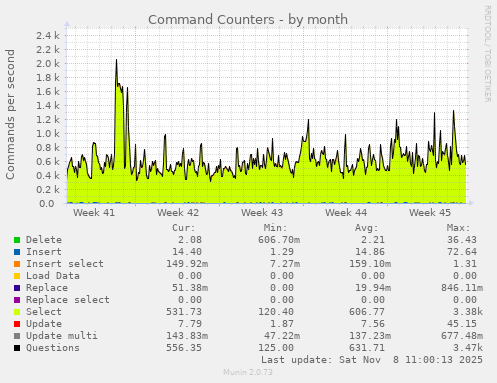
Task: Click the Select current value 531.73
Action: [184, 312]
